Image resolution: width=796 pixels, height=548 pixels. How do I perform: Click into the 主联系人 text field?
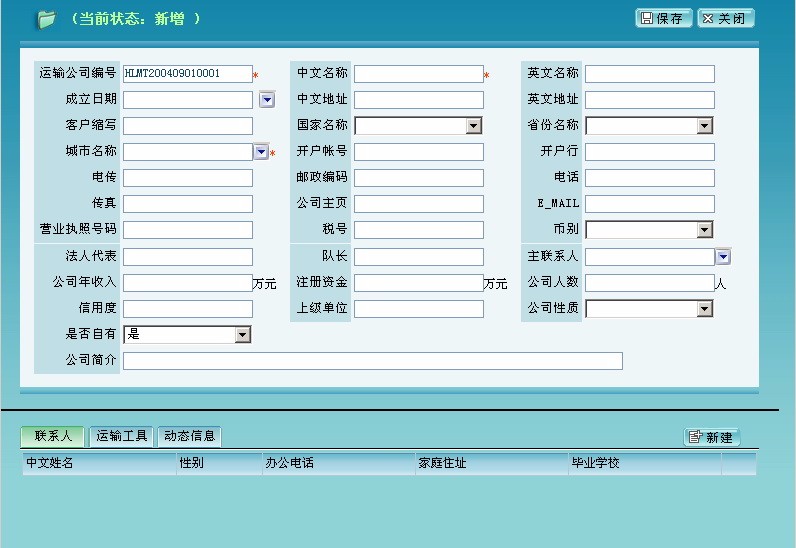tap(650, 256)
